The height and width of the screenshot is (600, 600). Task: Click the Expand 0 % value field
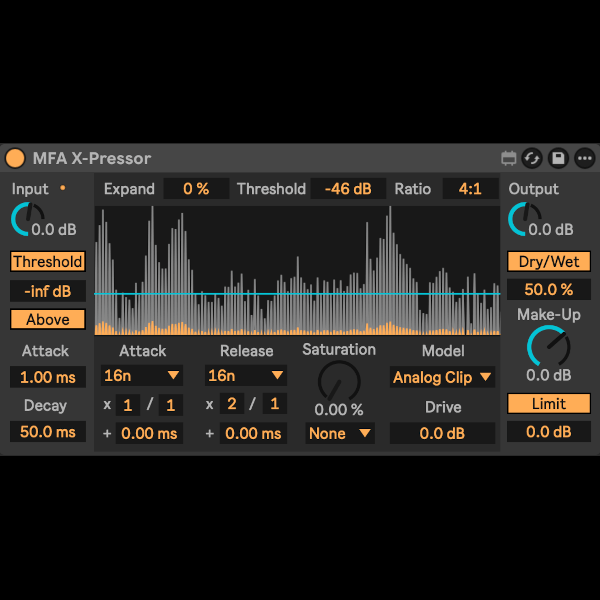[196, 189]
